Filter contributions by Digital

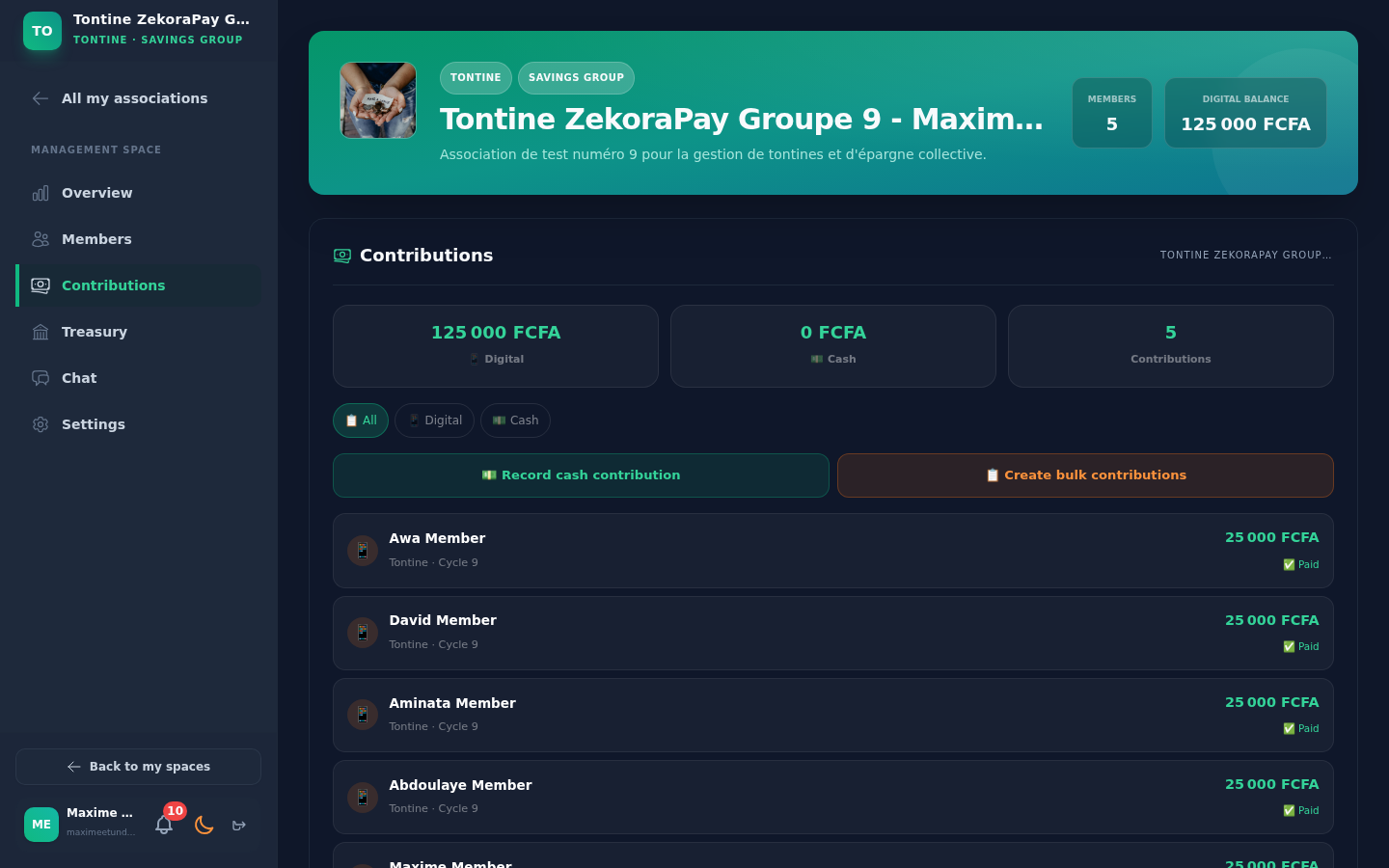434,420
